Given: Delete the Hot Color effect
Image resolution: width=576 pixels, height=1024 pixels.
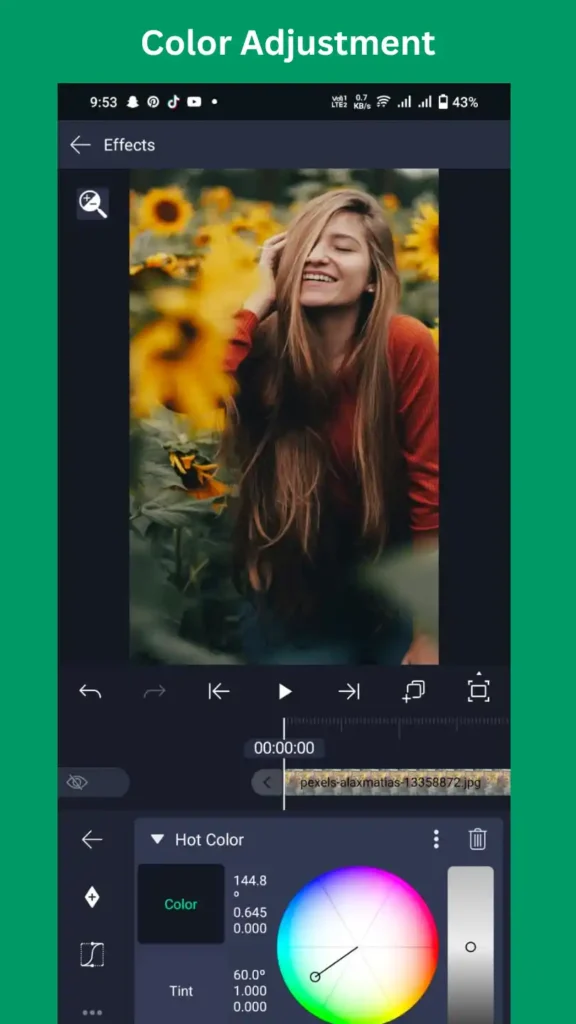Looking at the screenshot, I should tap(478, 839).
